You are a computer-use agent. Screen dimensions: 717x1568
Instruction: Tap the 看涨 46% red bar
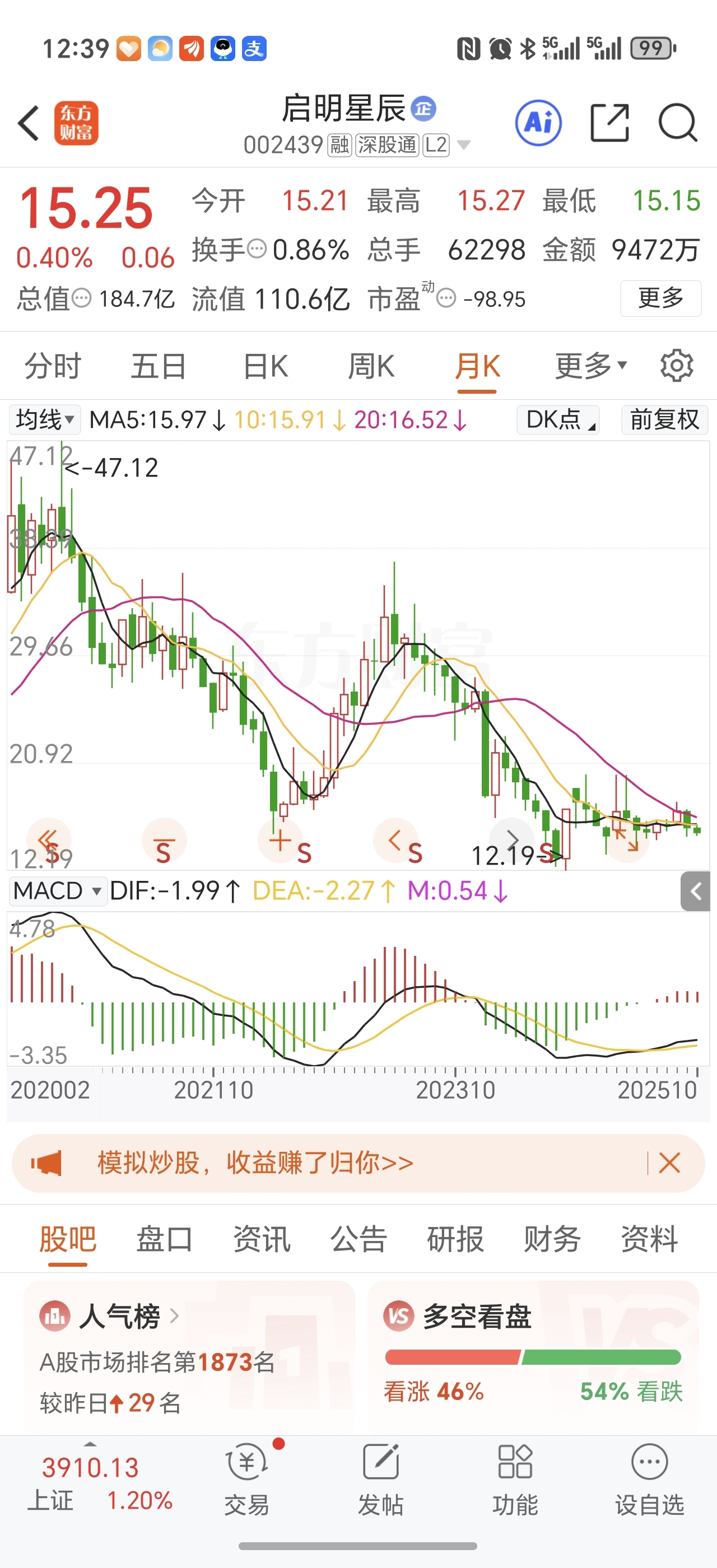453,1357
